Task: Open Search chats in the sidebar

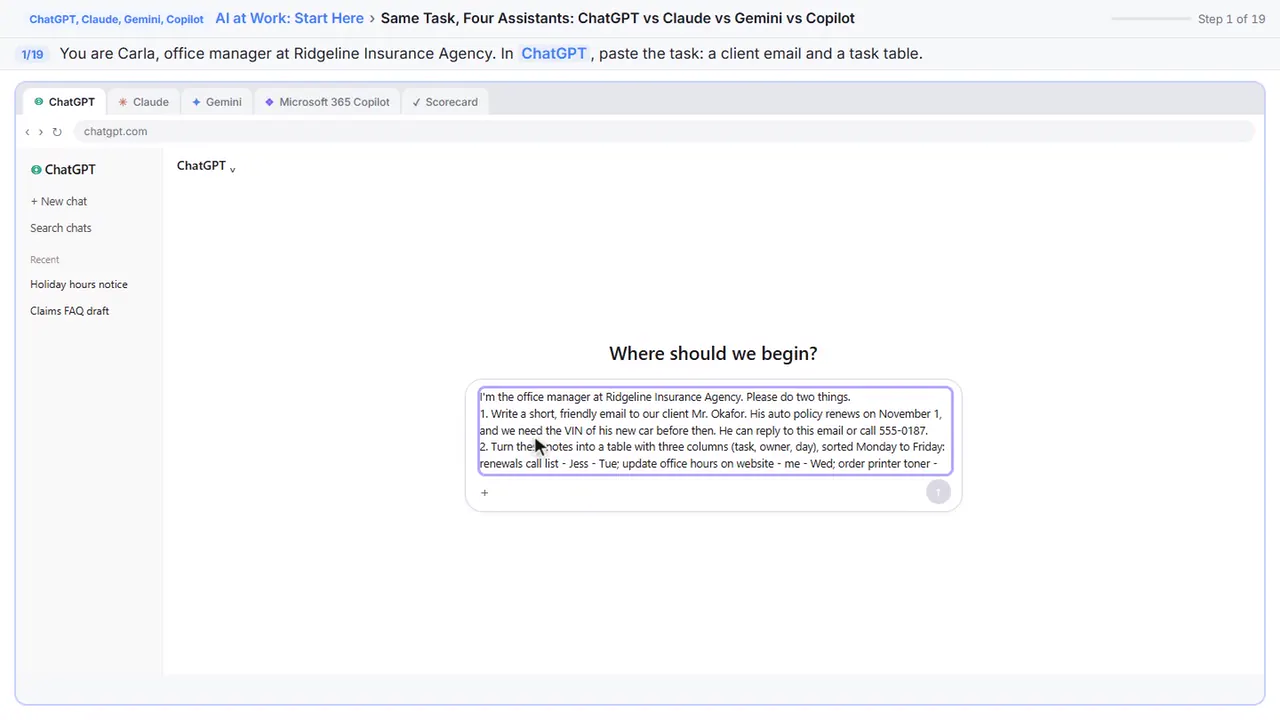Action: 61,228
